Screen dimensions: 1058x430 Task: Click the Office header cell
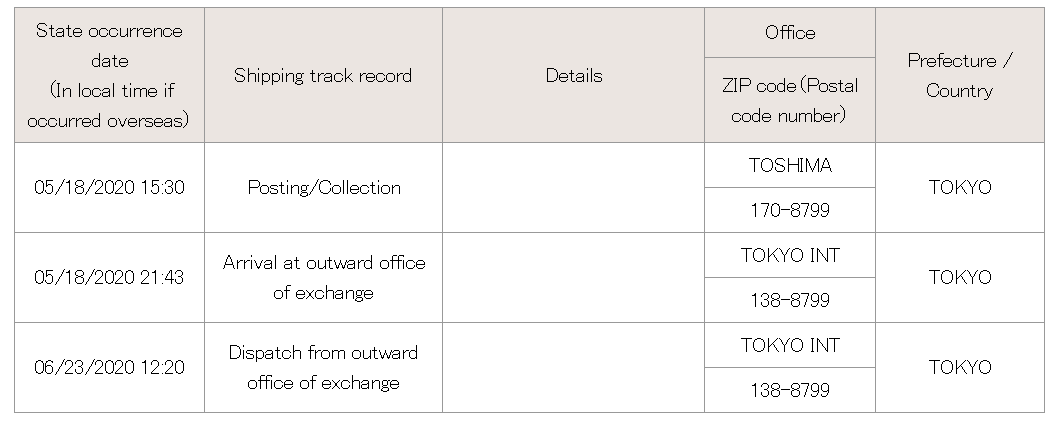click(790, 32)
